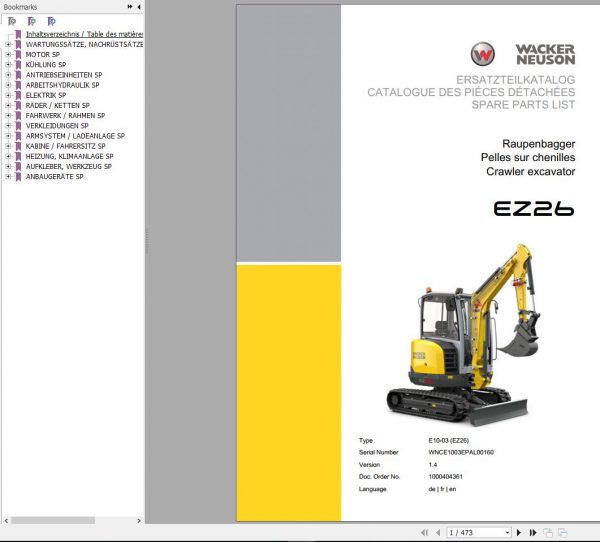
Task: Click the SPARE PARTS LIST heading
Action: (523, 104)
